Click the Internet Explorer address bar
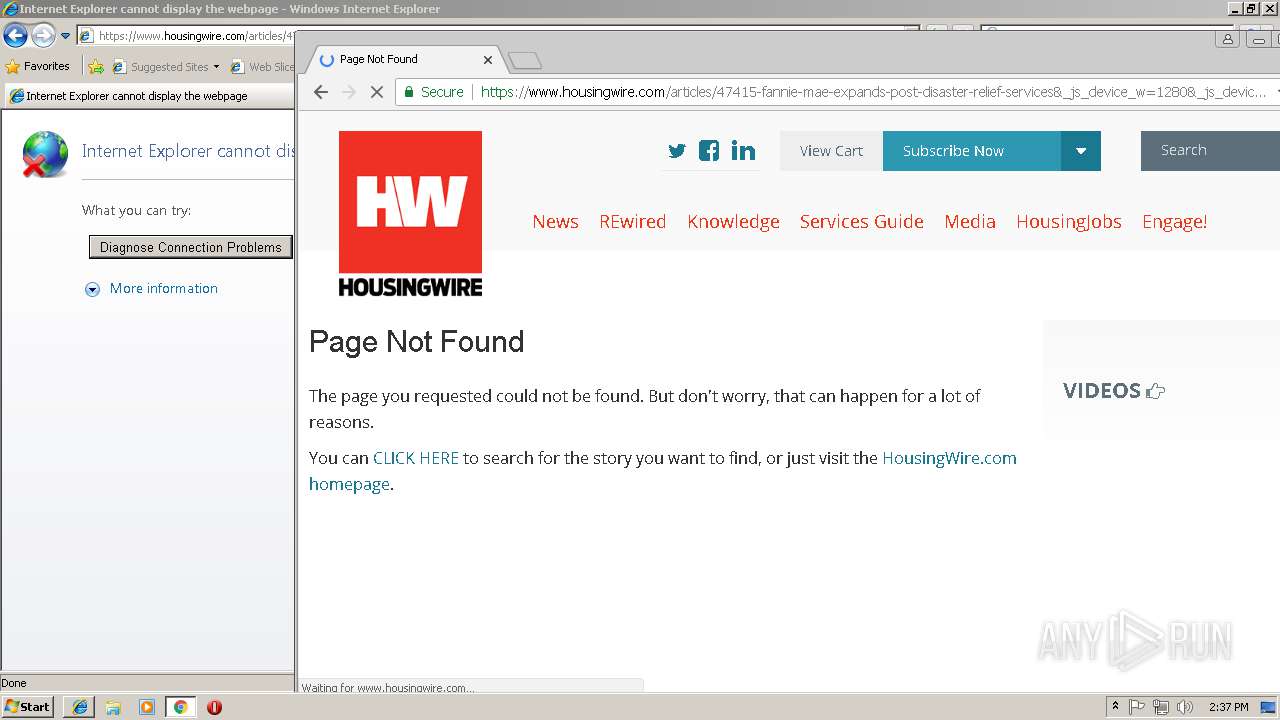This screenshot has height=720, width=1280. tap(186, 36)
